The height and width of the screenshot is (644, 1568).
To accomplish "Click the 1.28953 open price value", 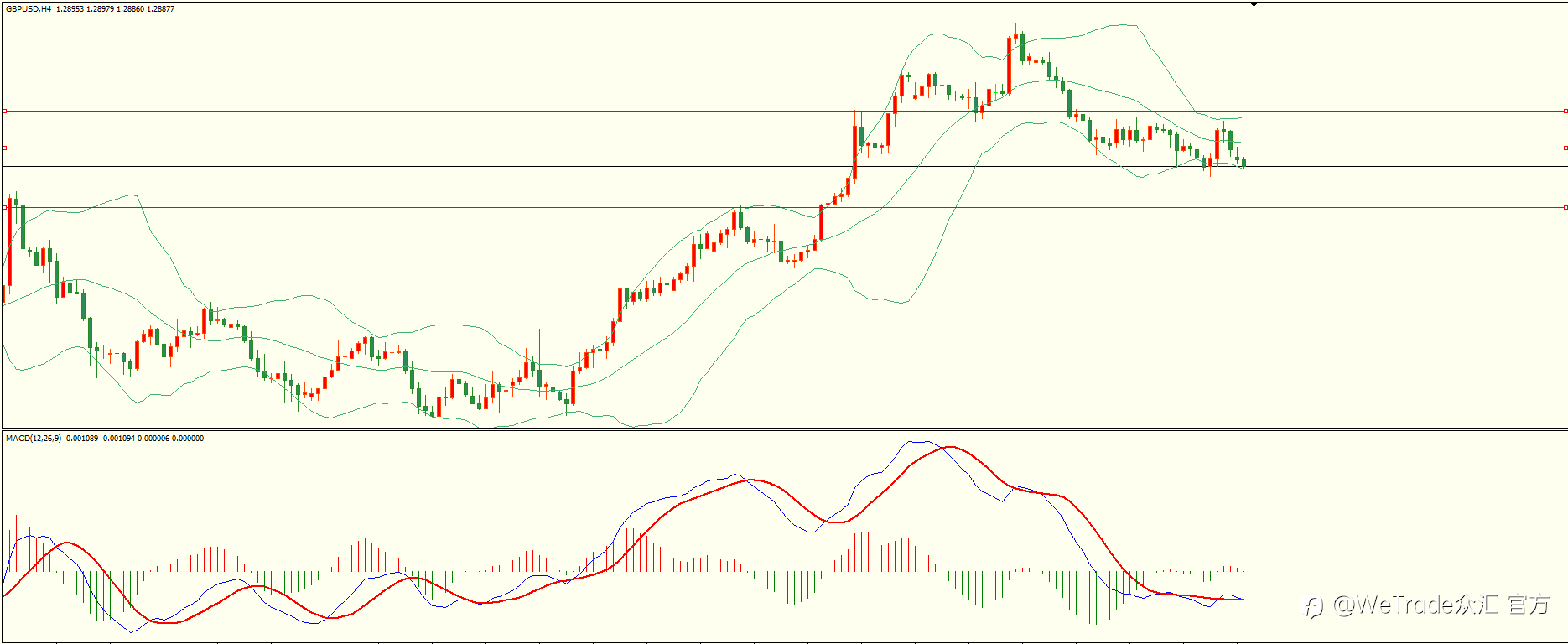I will pyautogui.click(x=70, y=9).
